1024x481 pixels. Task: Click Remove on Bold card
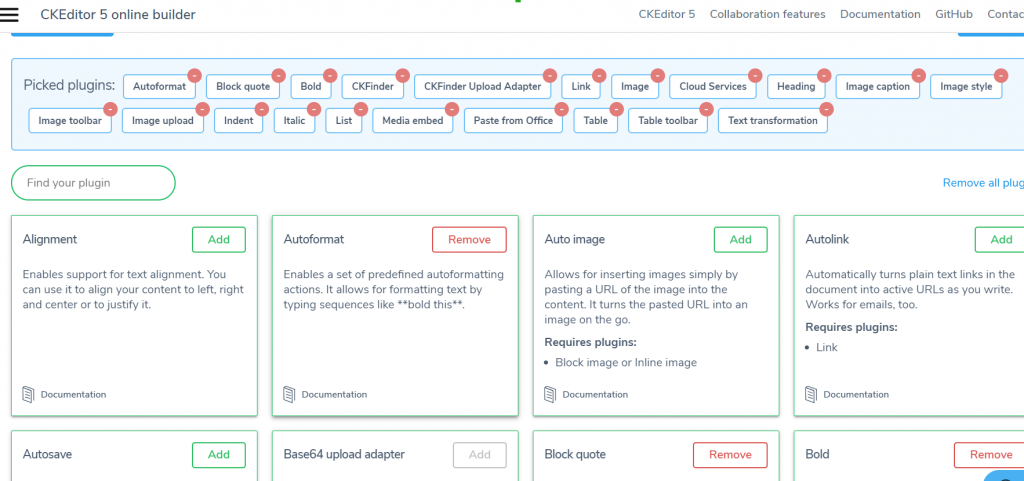click(990, 455)
